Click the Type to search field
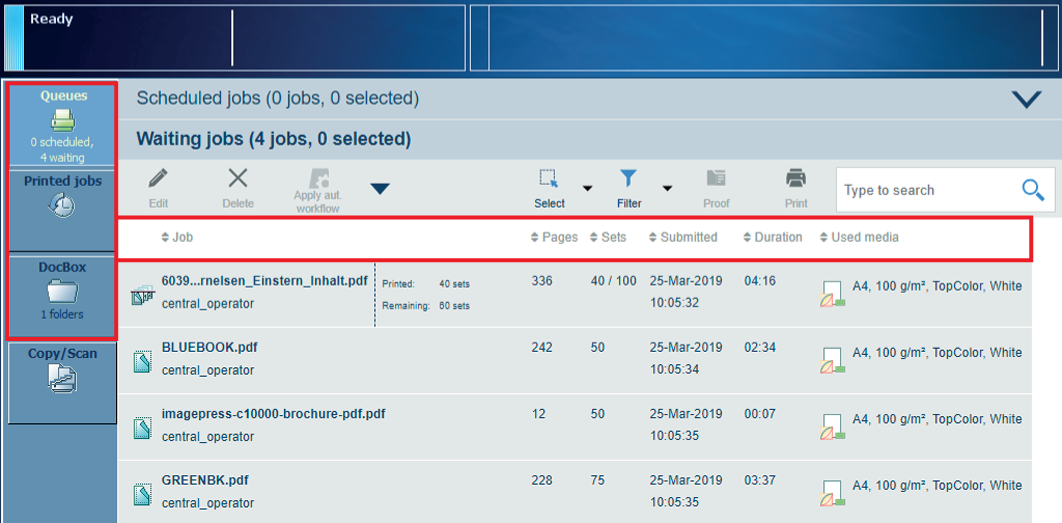This screenshot has width=1062, height=523. pos(925,190)
